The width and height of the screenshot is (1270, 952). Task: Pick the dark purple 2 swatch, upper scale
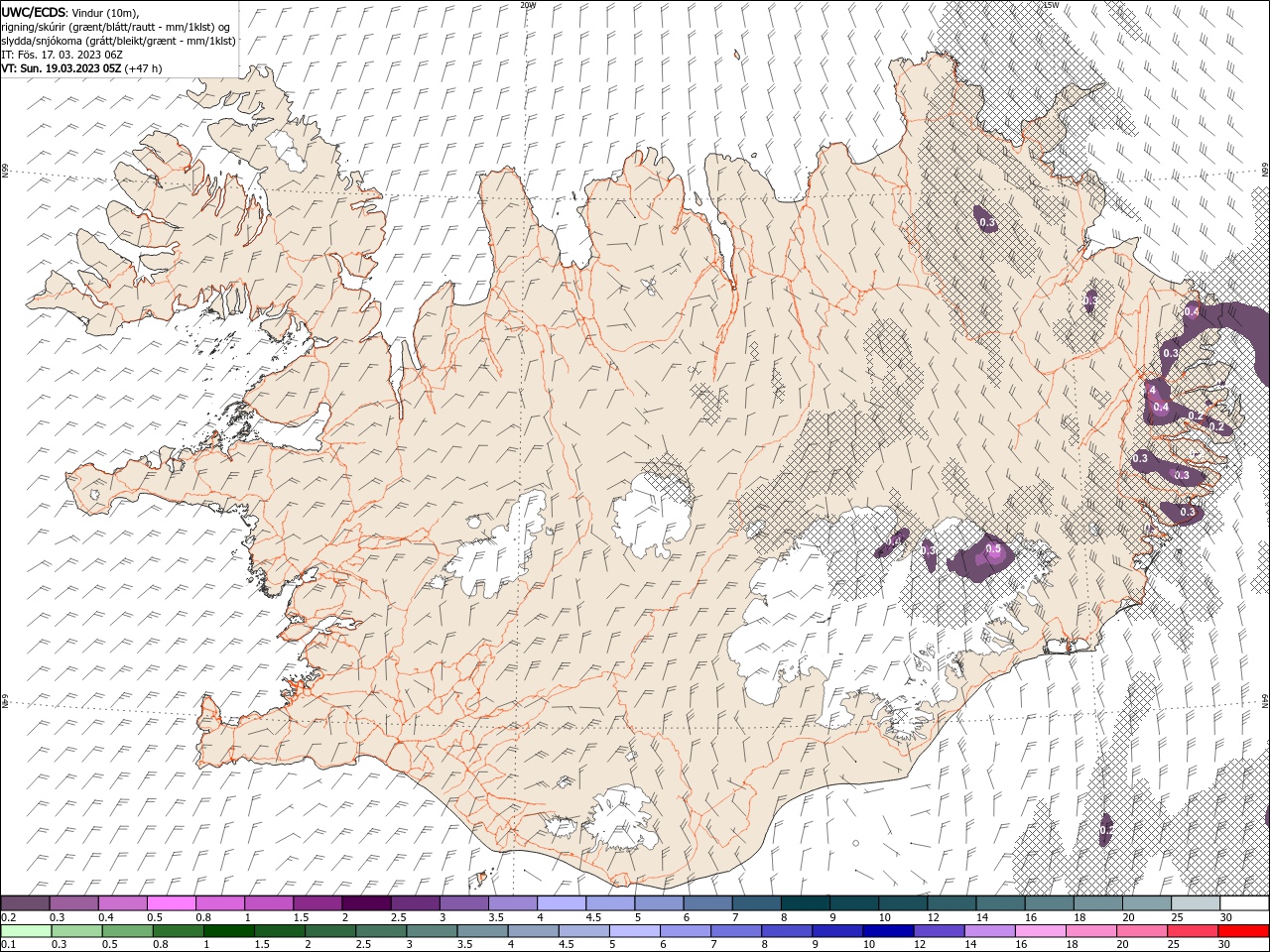[366, 903]
